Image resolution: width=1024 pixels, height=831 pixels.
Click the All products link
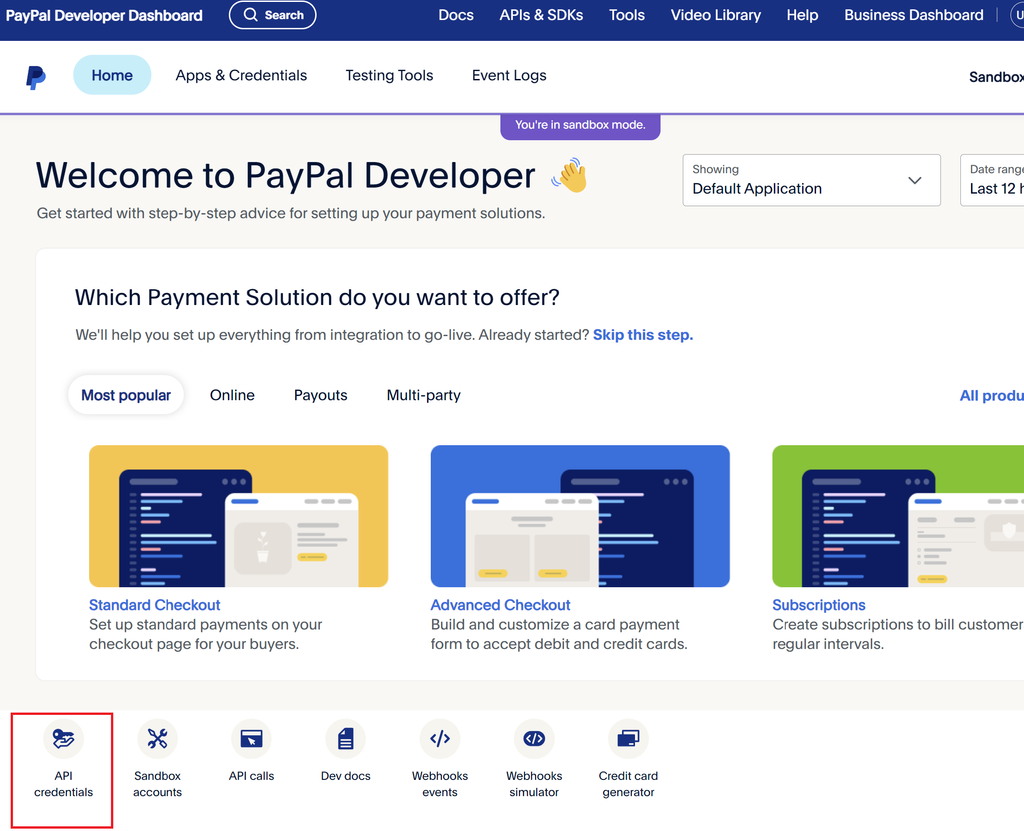pos(991,395)
